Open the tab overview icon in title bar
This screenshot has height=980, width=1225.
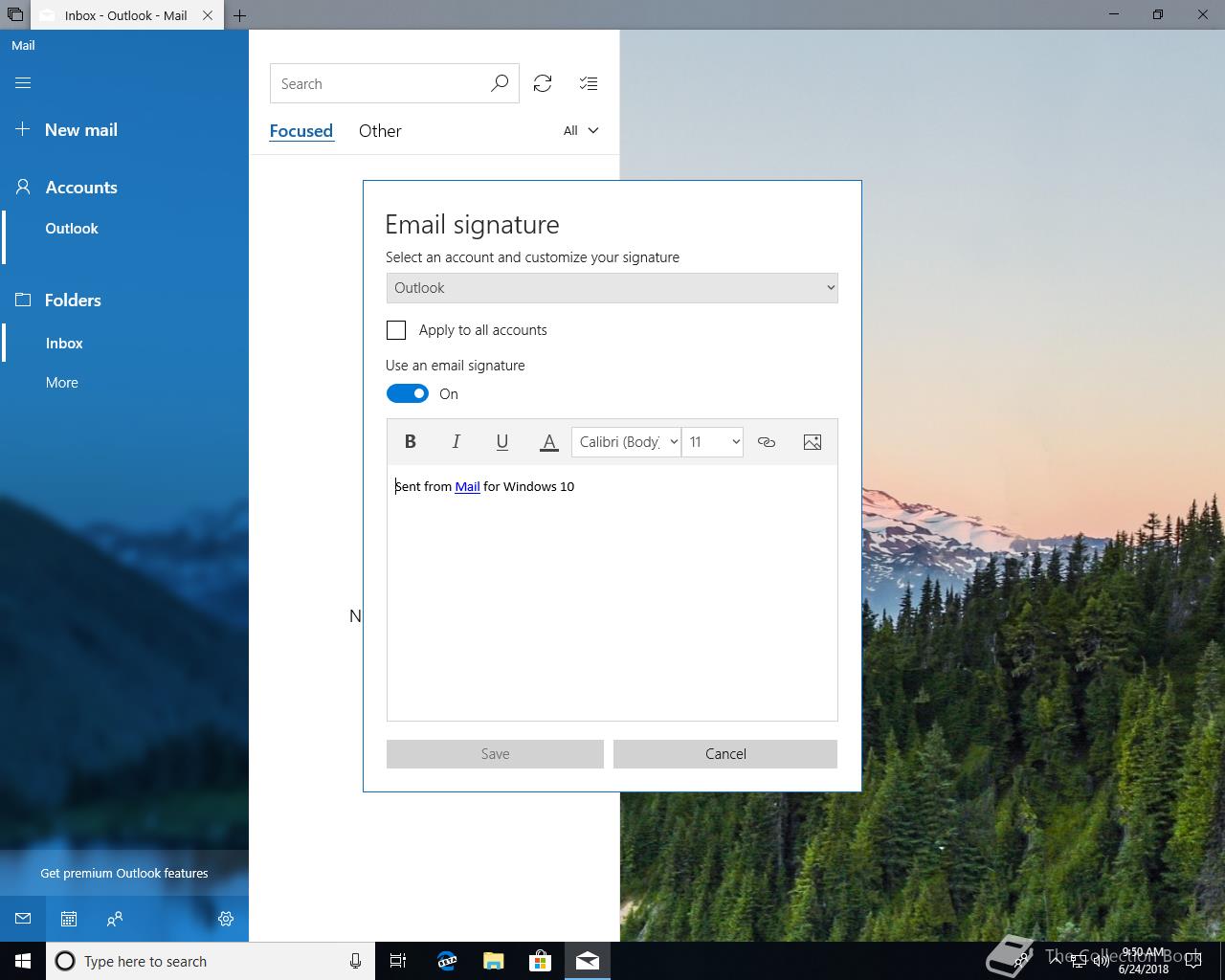coord(14,15)
